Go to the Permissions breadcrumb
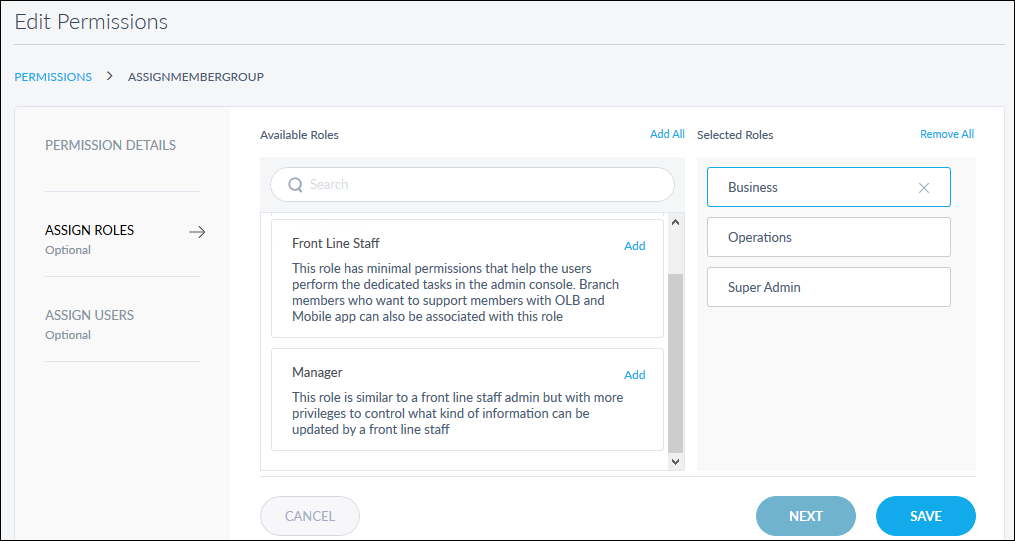1015x541 pixels. (x=53, y=76)
